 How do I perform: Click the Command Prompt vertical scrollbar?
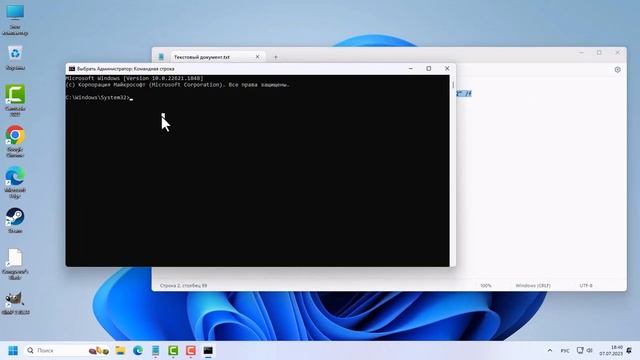click(x=453, y=171)
